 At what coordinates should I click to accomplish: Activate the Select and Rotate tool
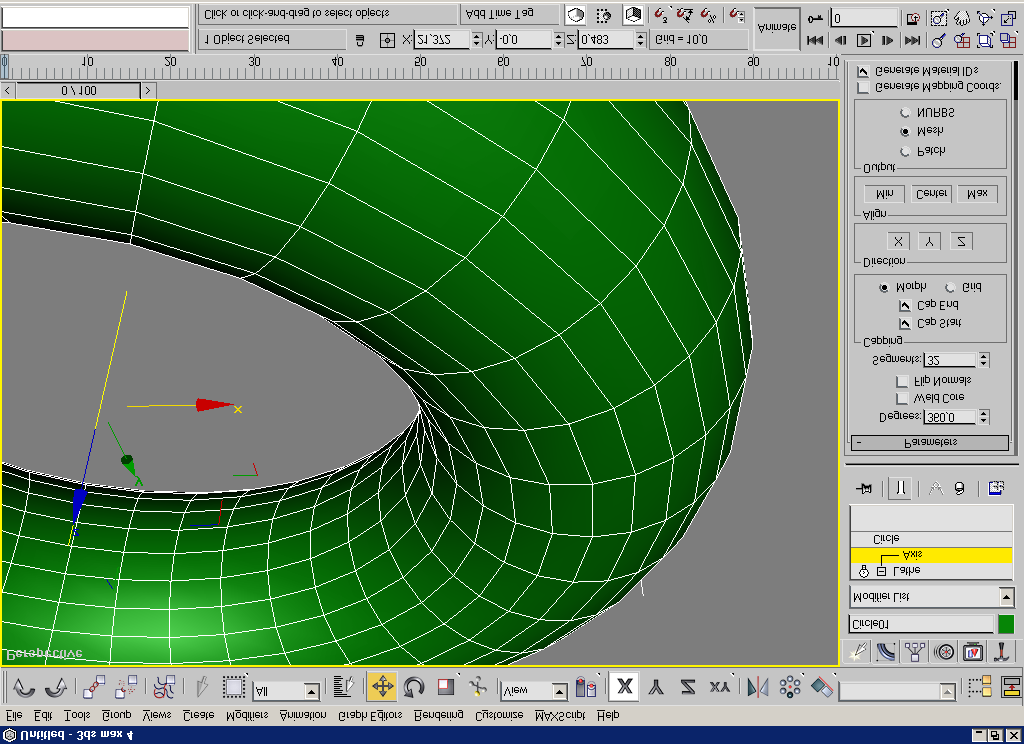414,687
